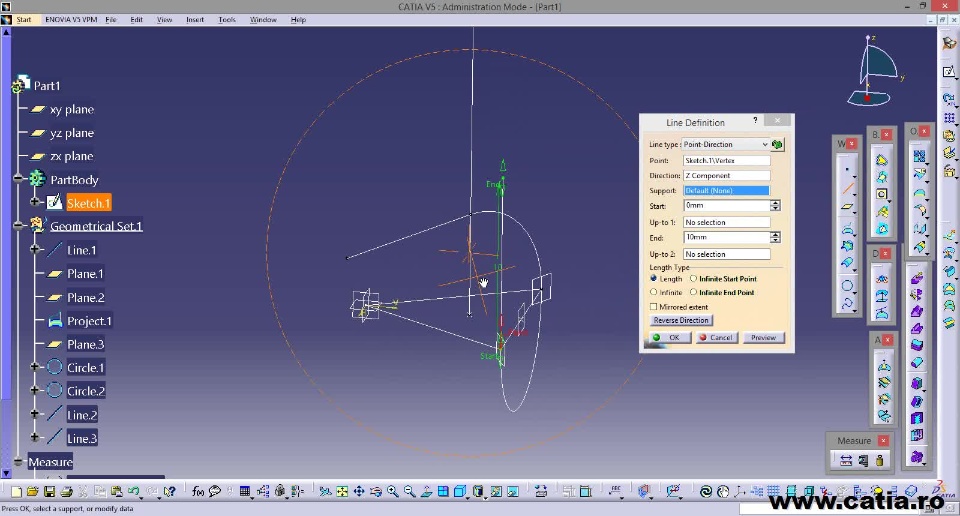The width and height of the screenshot is (960, 516).
Task: Select the Infinite Start Point option
Action: click(694, 279)
